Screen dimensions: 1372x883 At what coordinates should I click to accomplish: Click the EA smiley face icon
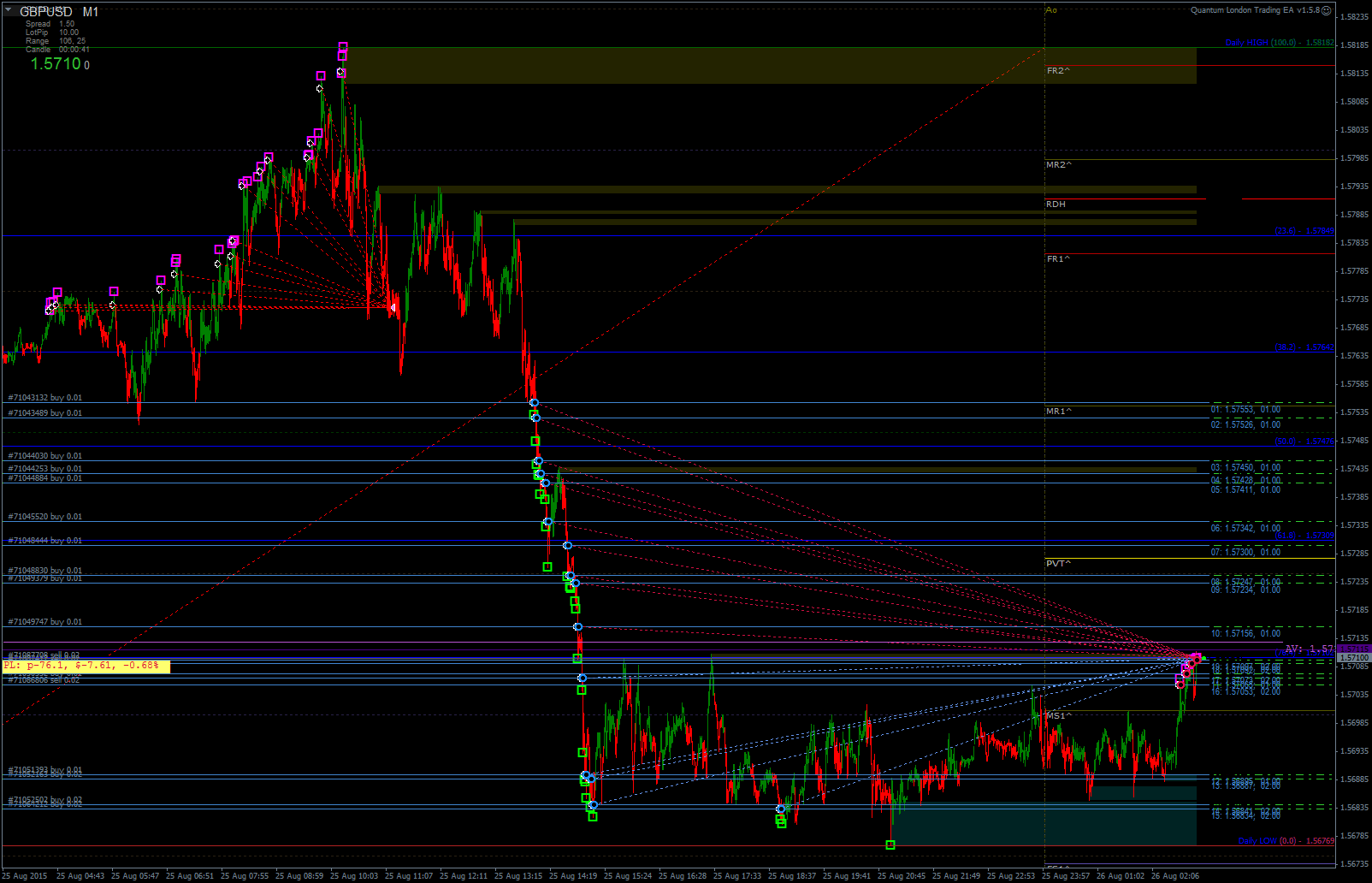(1326, 10)
